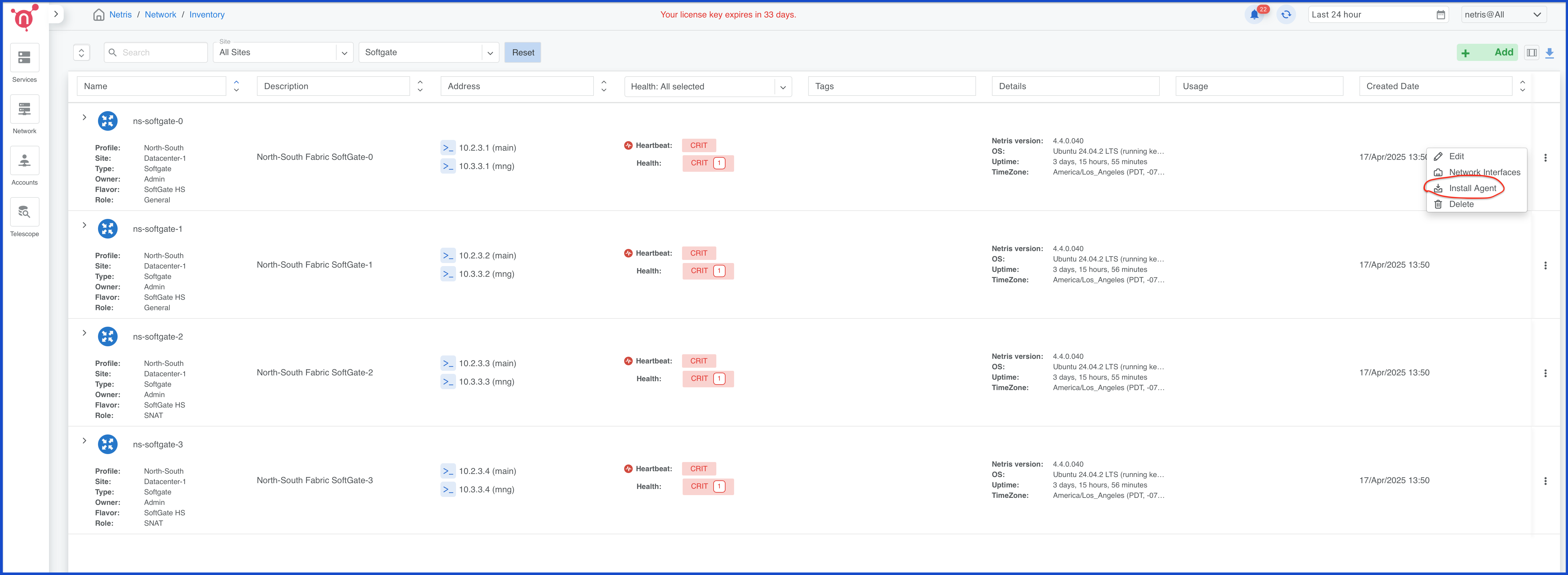Image resolution: width=1568 pixels, height=575 pixels.
Task: Click the Reset filters button
Action: click(x=522, y=52)
